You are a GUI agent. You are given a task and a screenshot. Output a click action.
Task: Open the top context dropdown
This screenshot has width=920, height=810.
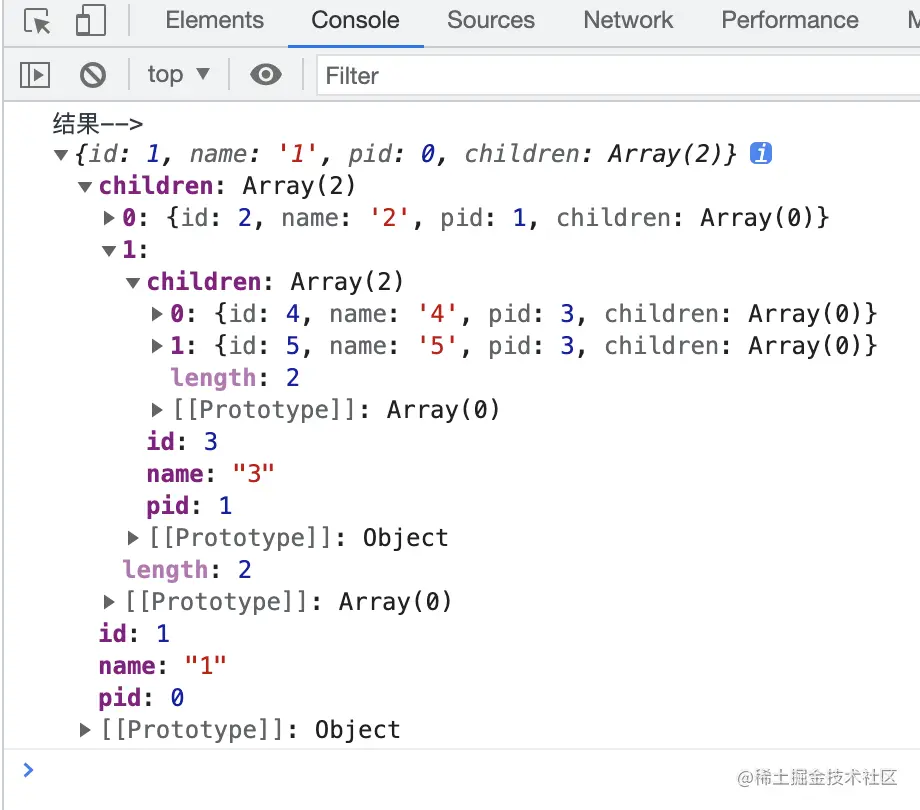[x=178, y=74]
